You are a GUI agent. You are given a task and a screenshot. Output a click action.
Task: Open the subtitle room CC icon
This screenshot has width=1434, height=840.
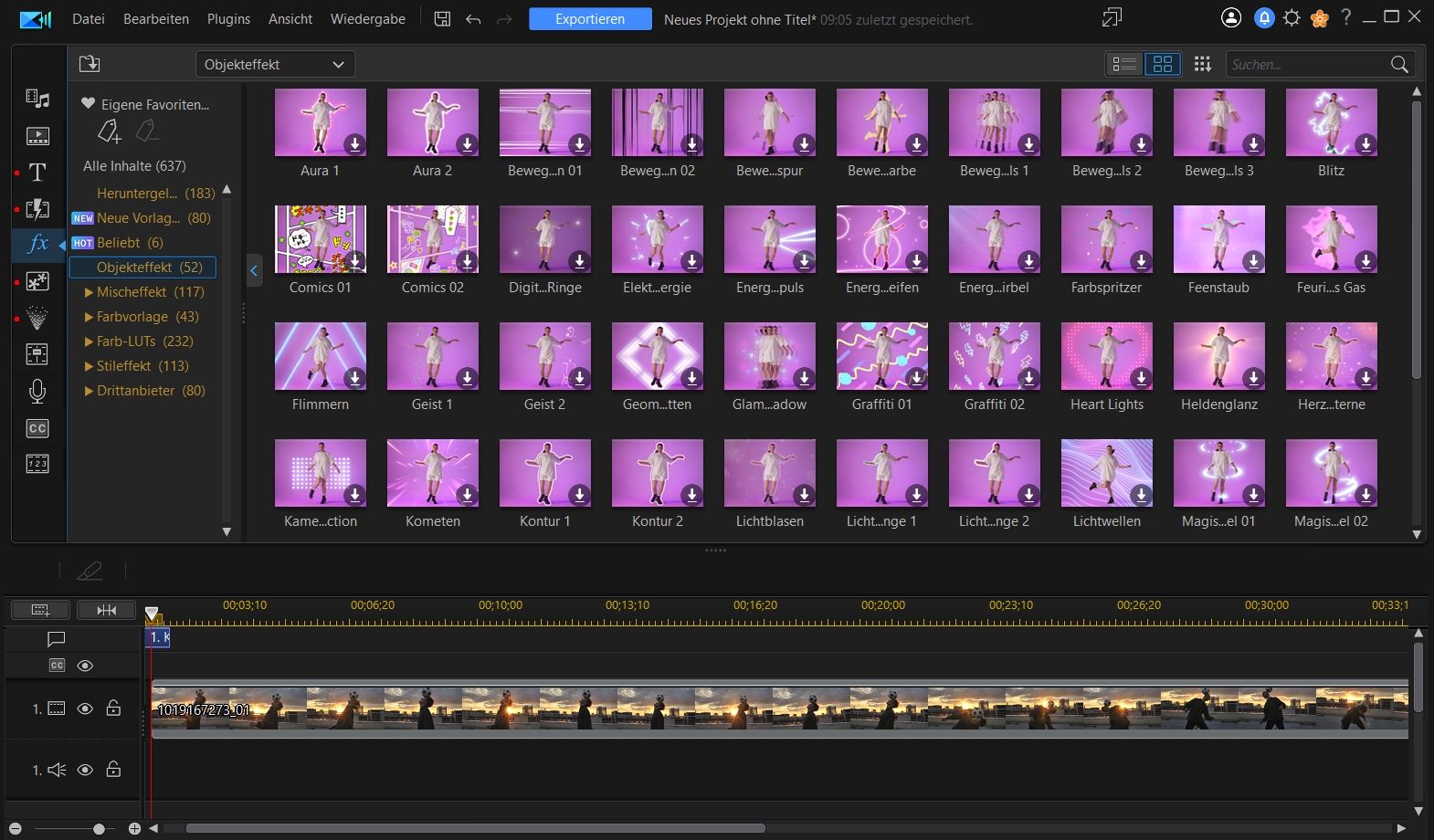37,428
